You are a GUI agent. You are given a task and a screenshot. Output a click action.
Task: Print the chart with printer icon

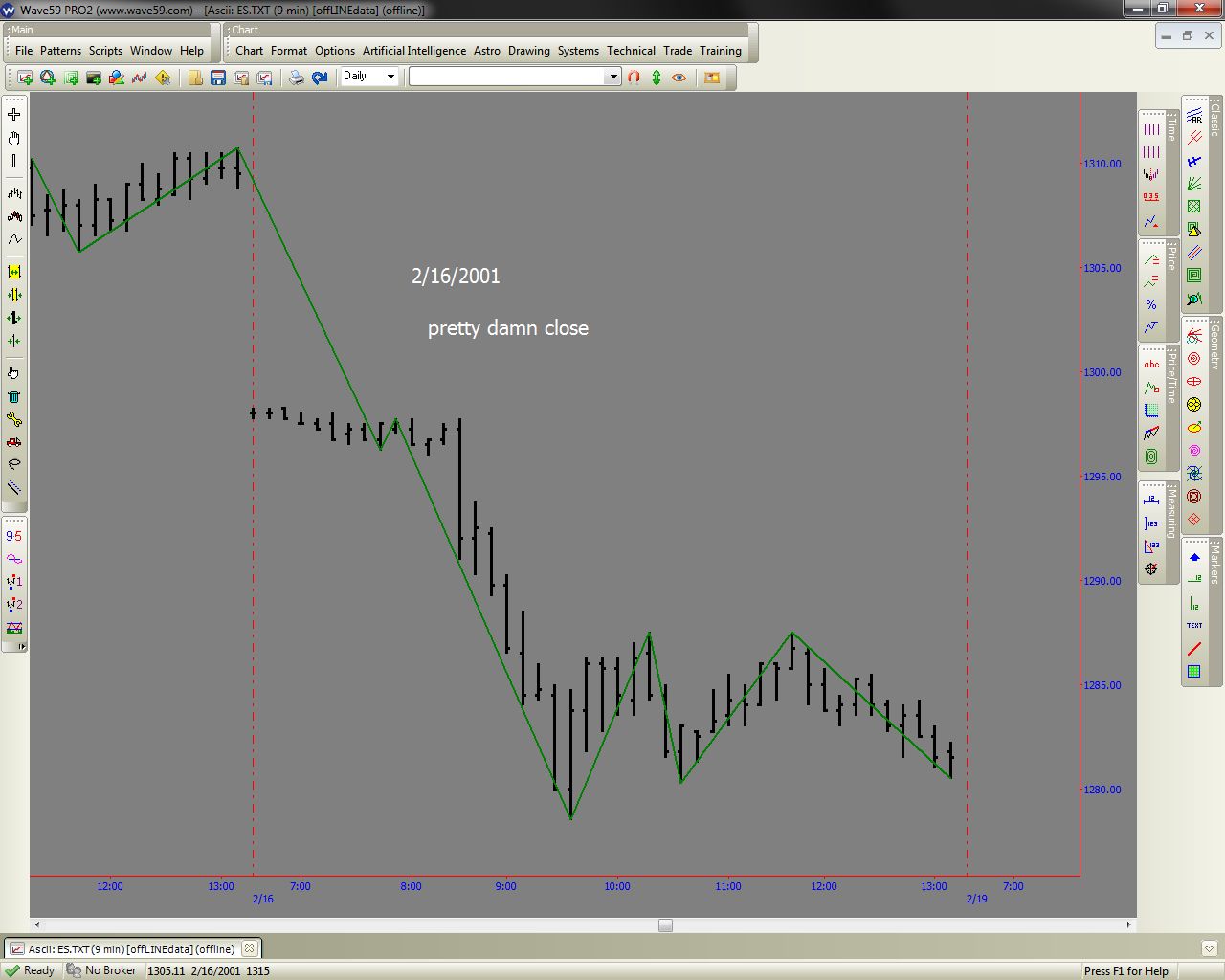297,78
